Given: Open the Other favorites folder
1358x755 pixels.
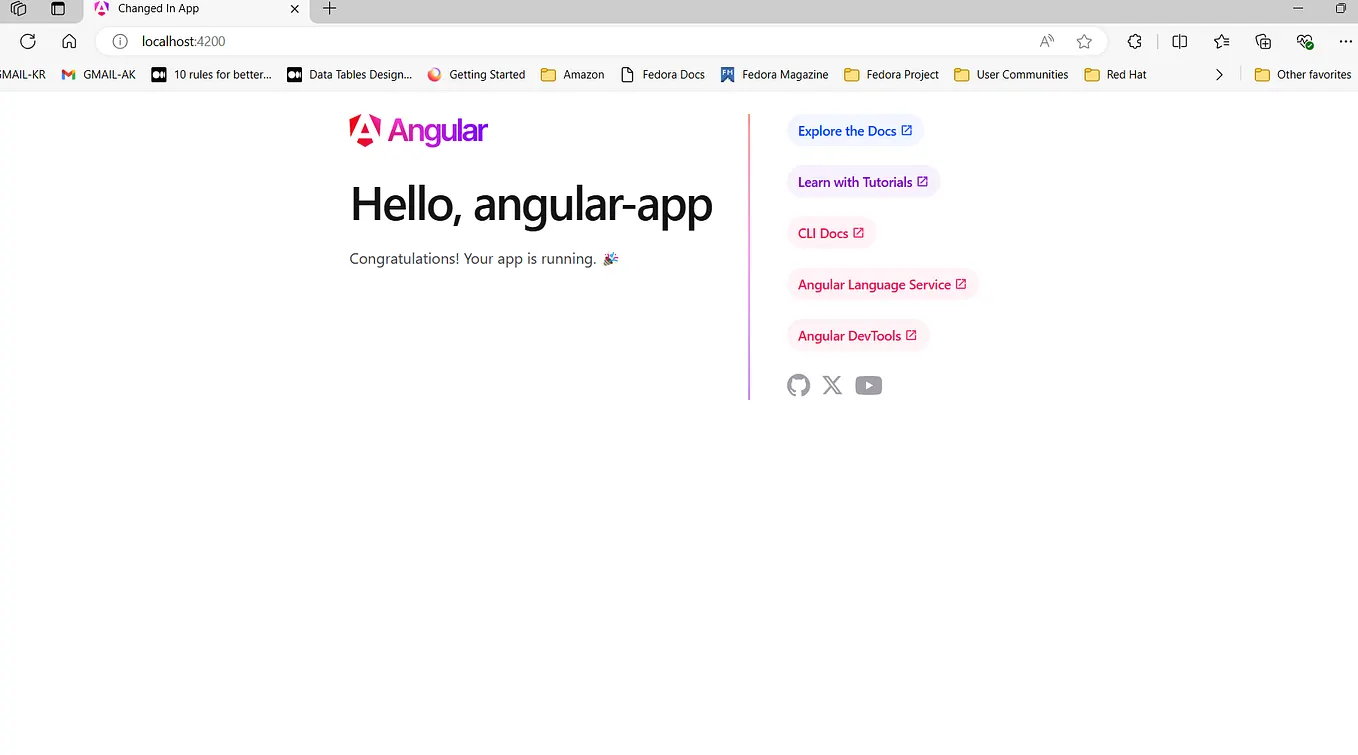Looking at the screenshot, I should [1302, 74].
